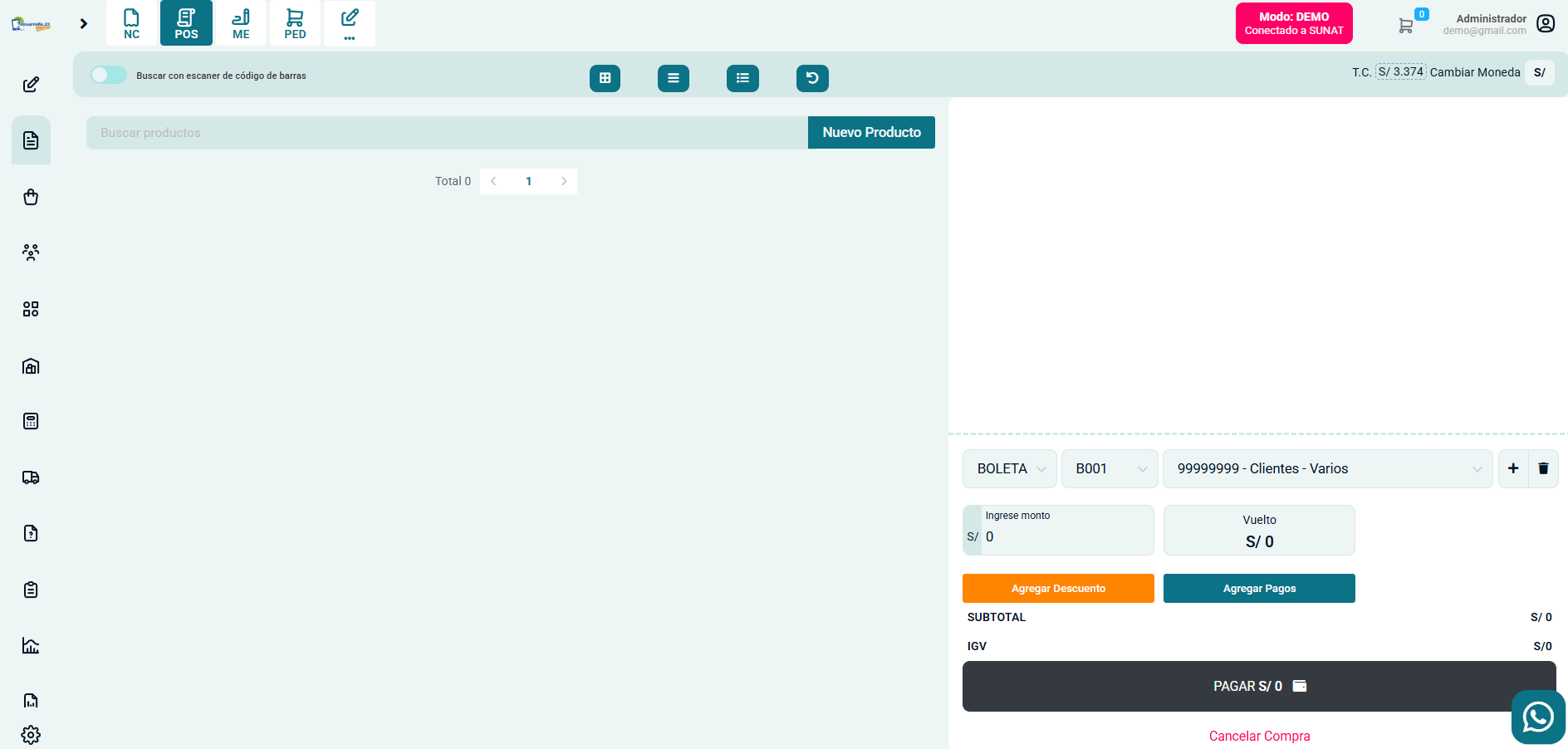This screenshot has height=749, width=1568.
Task: Switch to the NC tab
Action: pyautogui.click(x=131, y=23)
